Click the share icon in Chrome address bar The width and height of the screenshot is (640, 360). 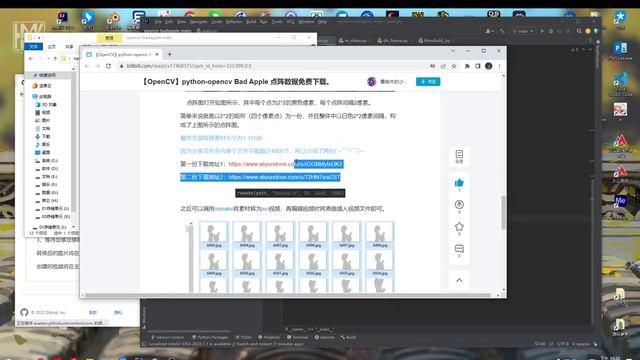click(443, 66)
